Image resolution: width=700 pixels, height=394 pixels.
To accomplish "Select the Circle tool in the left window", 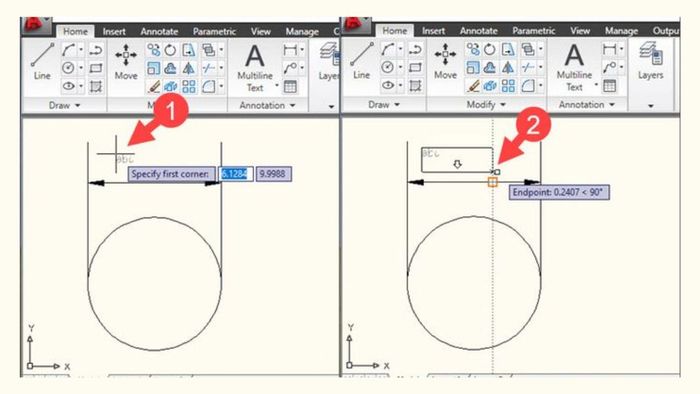I will pyautogui.click(x=68, y=68).
